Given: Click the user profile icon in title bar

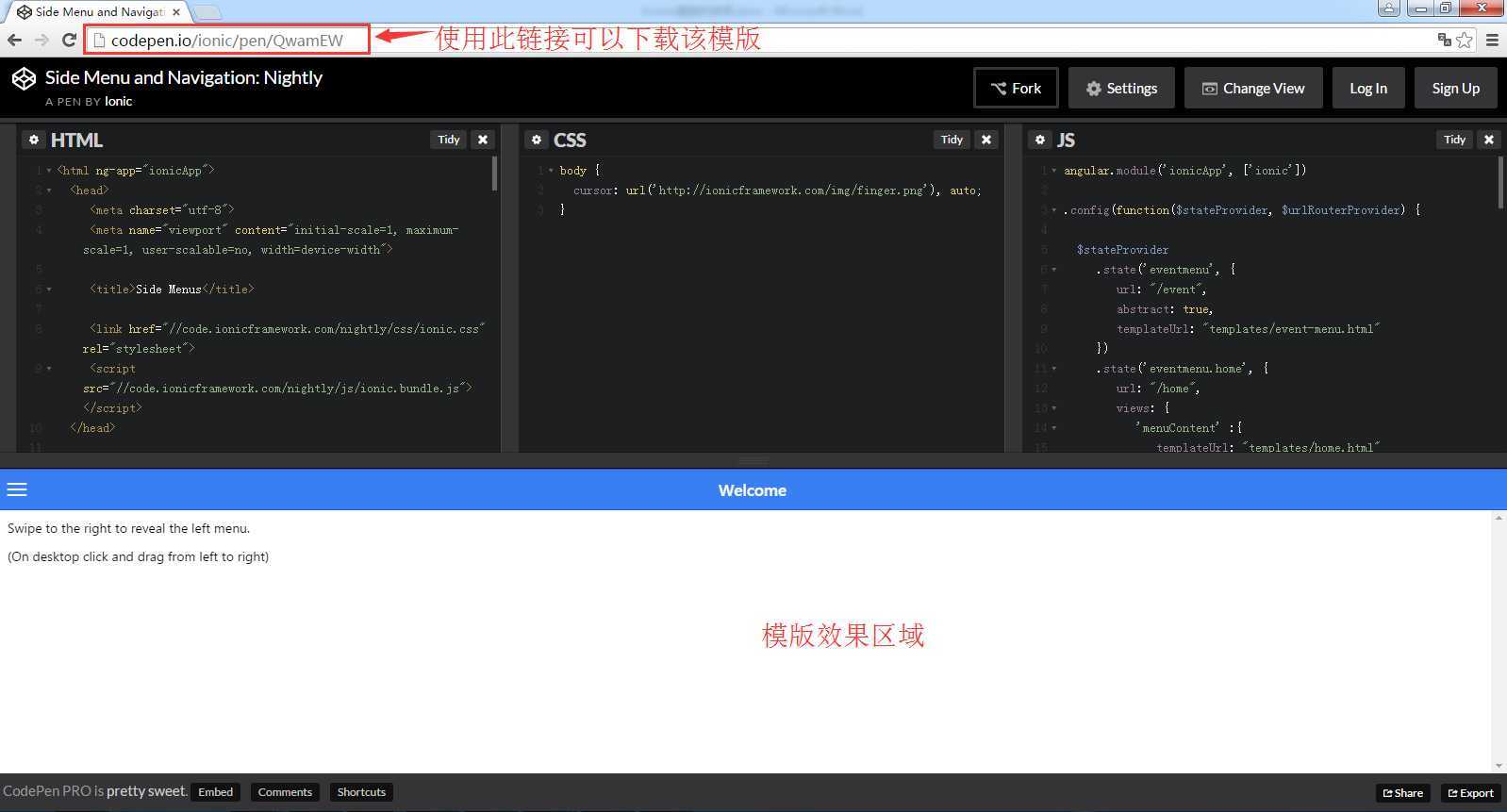Looking at the screenshot, I should [1388, 8].
